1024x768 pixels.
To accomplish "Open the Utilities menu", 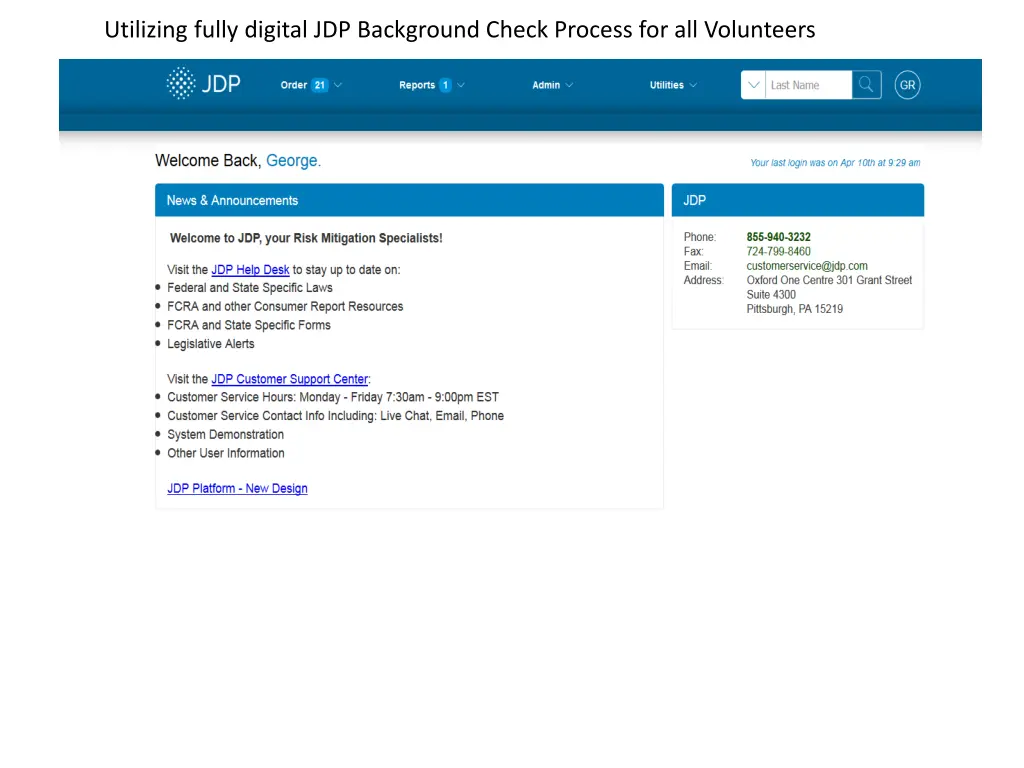I will pyautogui.click(x=673, y=85).
